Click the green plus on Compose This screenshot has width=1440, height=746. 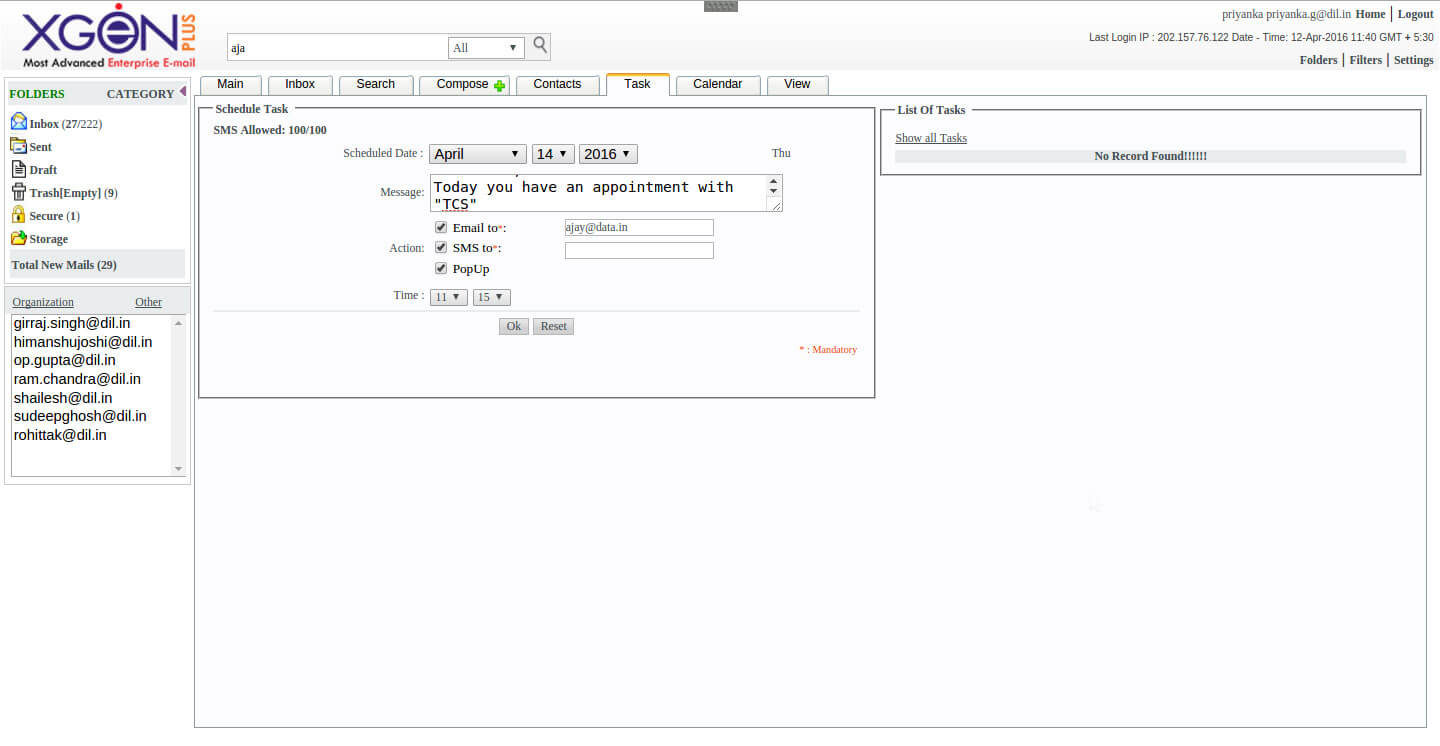tap(500, 86)
